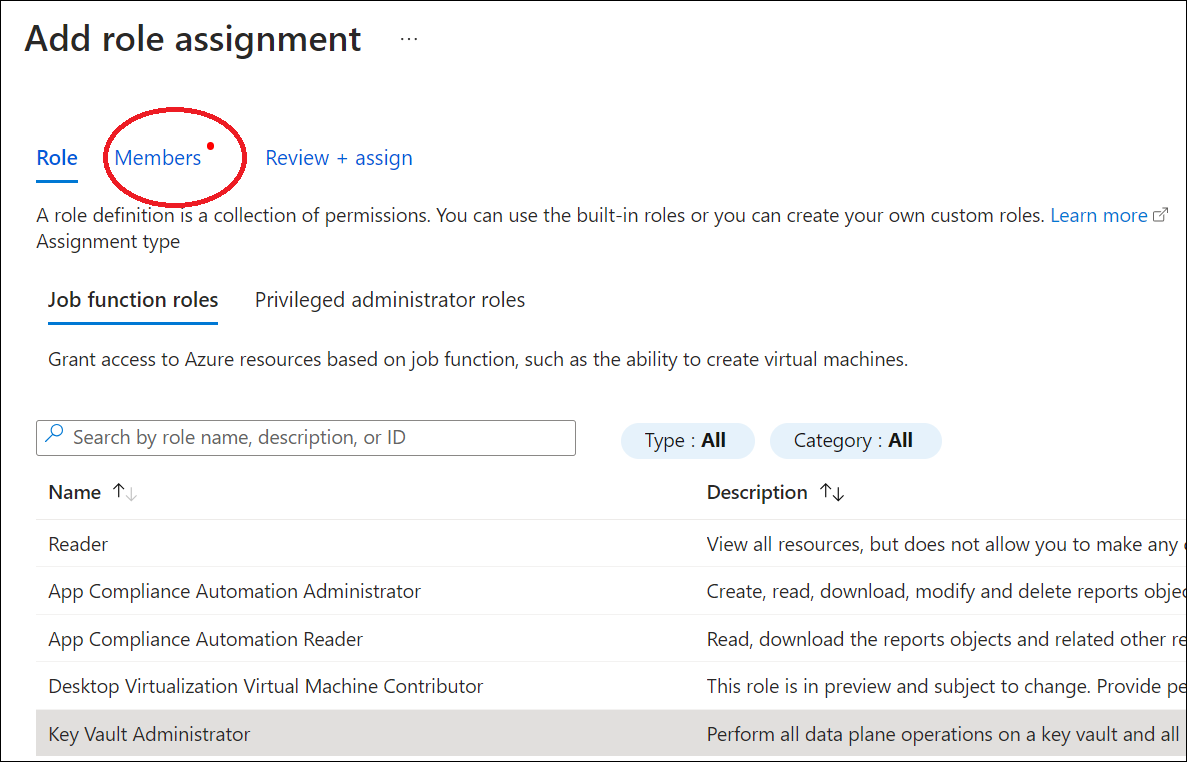
Task: Click the Description column sort arrows
Action: (x=831, y=492)
